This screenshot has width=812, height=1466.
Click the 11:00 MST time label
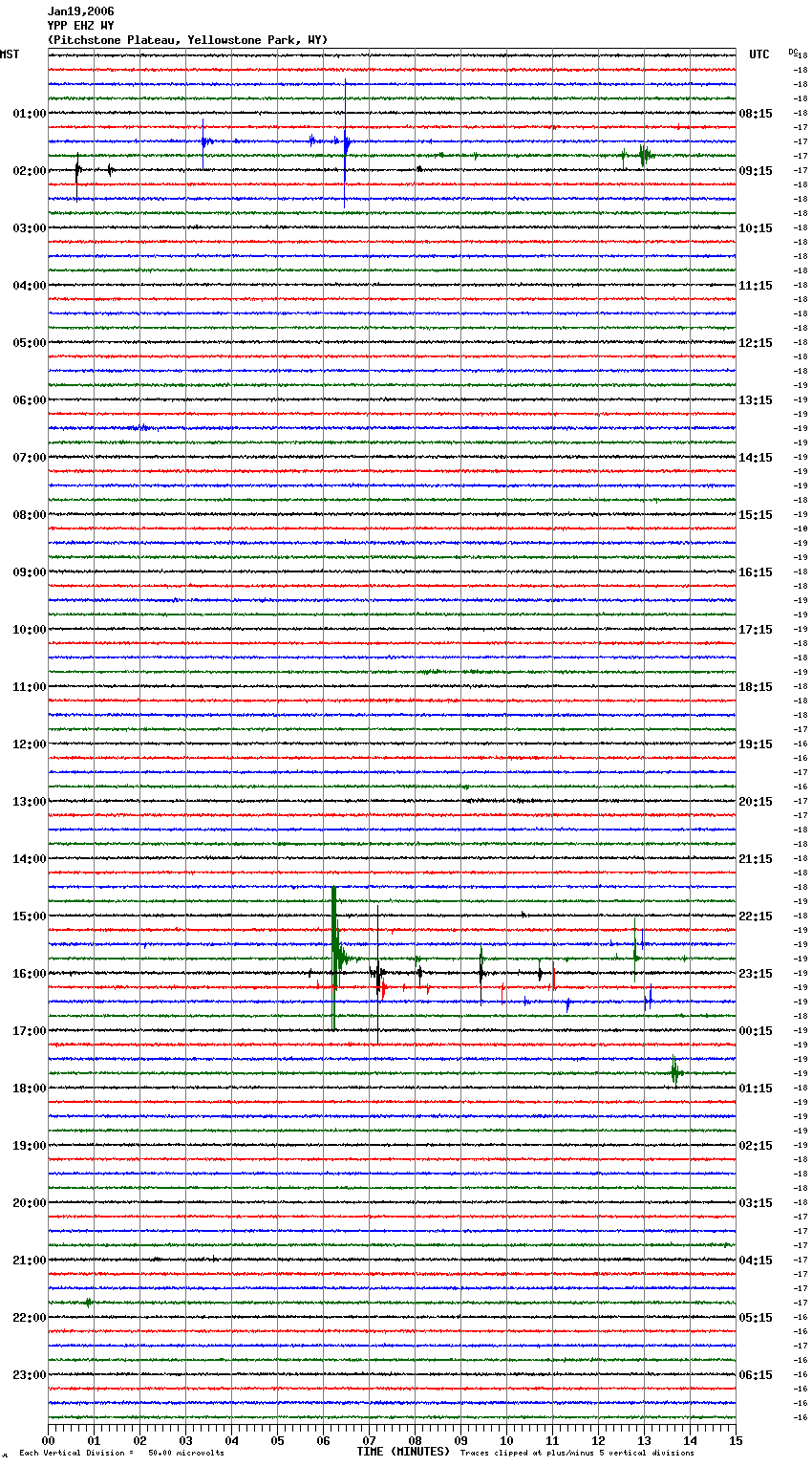[30, 687]
